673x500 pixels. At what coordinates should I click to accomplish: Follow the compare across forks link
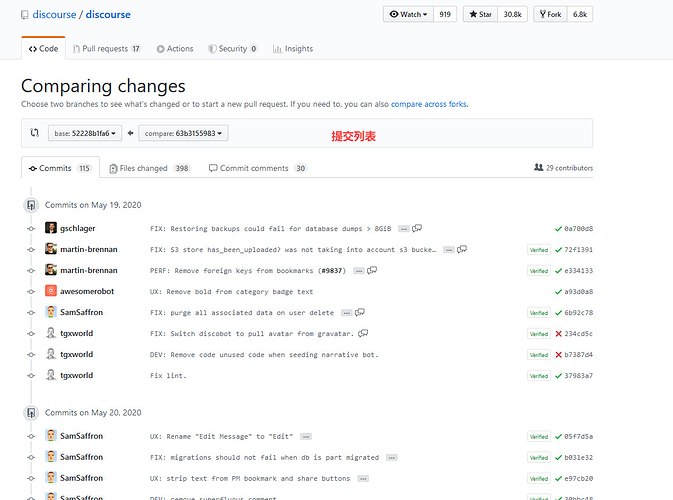point(429,104)
